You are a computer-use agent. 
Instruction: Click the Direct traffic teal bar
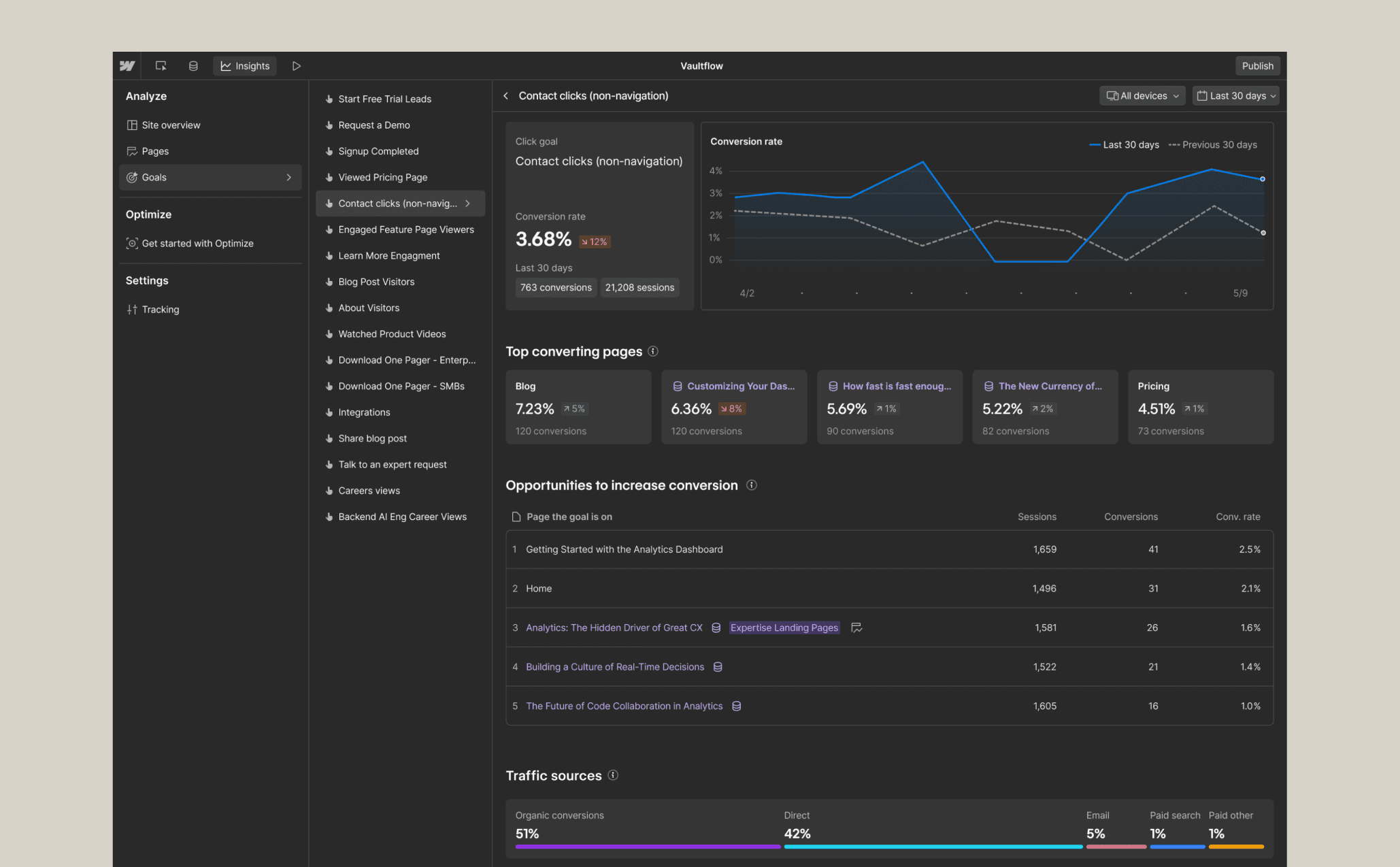pyautogui.click(x=933, y=847)
